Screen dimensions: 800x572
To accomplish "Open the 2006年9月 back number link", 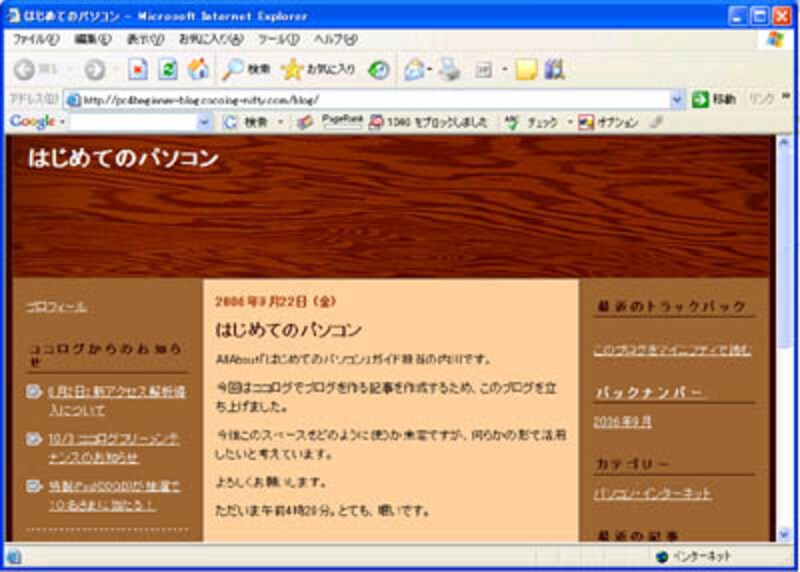I will point(622,421).
